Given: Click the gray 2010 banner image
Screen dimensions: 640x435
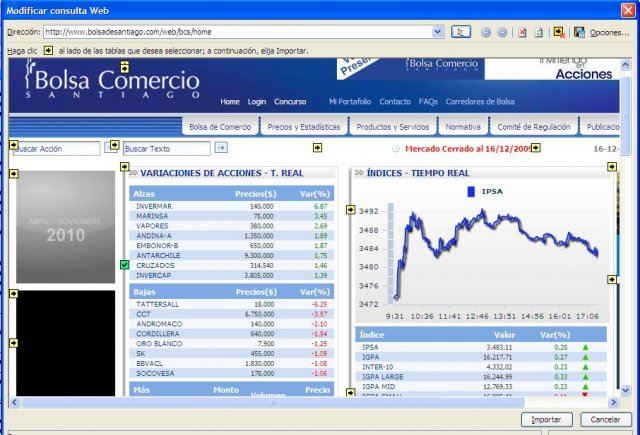Looking at the screenshot, I should [65, 226].
